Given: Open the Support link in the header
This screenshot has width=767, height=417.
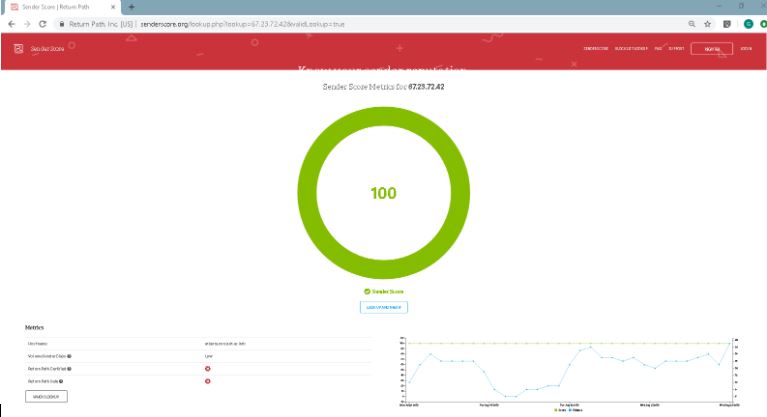Looking at the screenshot, I should [x=677, y=48].
